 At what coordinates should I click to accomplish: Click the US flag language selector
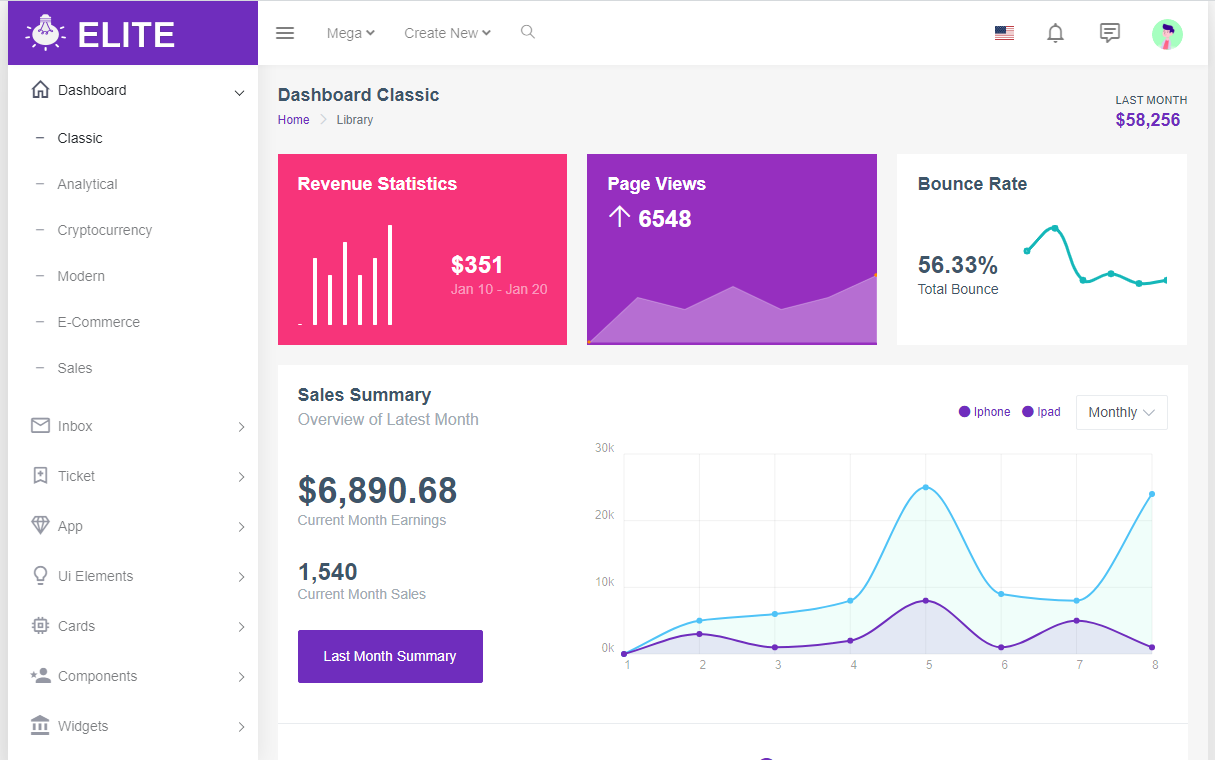[1004, 32]
